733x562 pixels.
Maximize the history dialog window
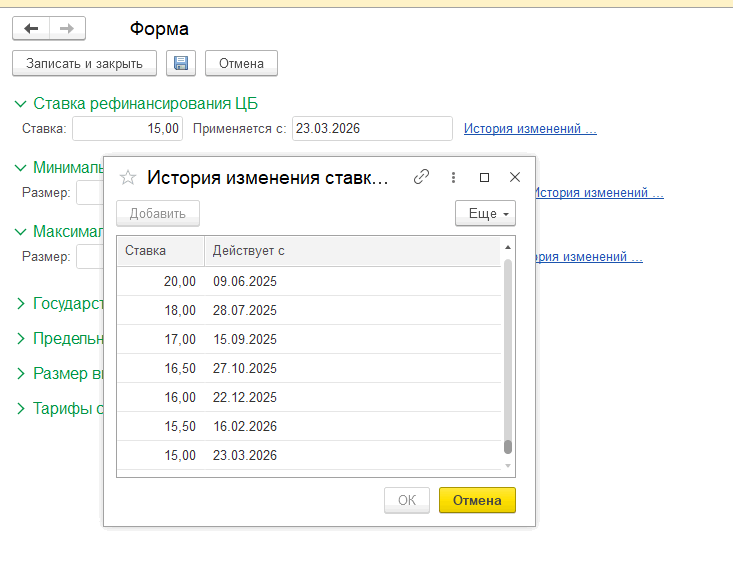pyautogui.click(x=484, y=177)
